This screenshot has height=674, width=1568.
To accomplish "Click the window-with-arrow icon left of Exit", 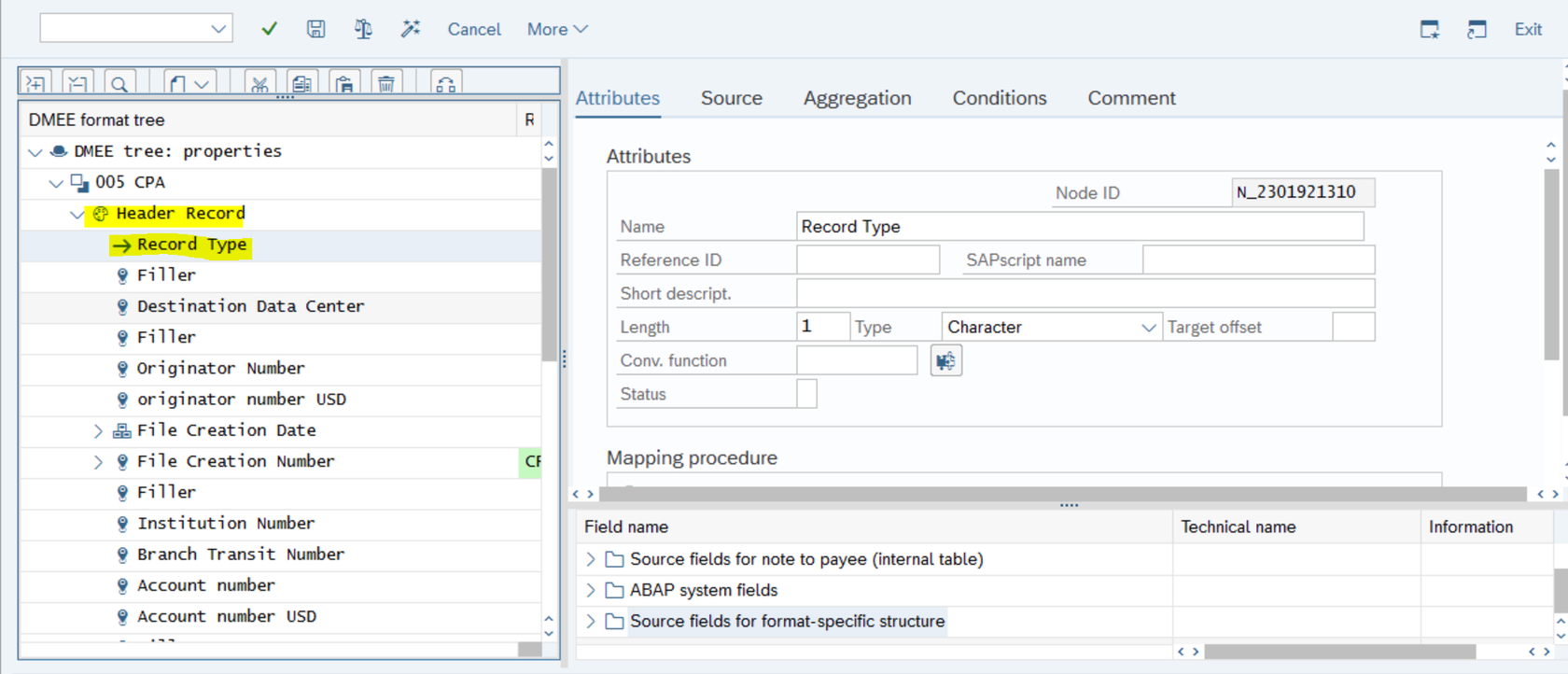I will click(x=1477, y=29).
